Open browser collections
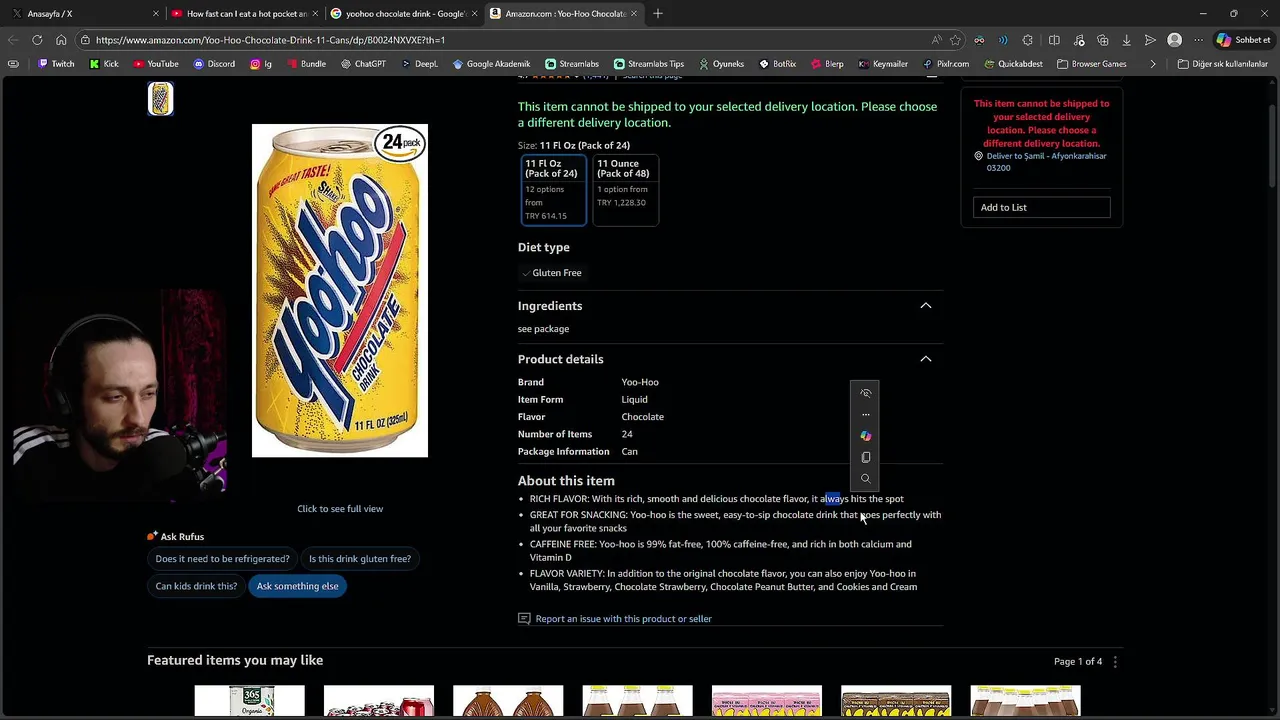Viewport: 1280px width, 720px height. click(x=1102, y=40)
